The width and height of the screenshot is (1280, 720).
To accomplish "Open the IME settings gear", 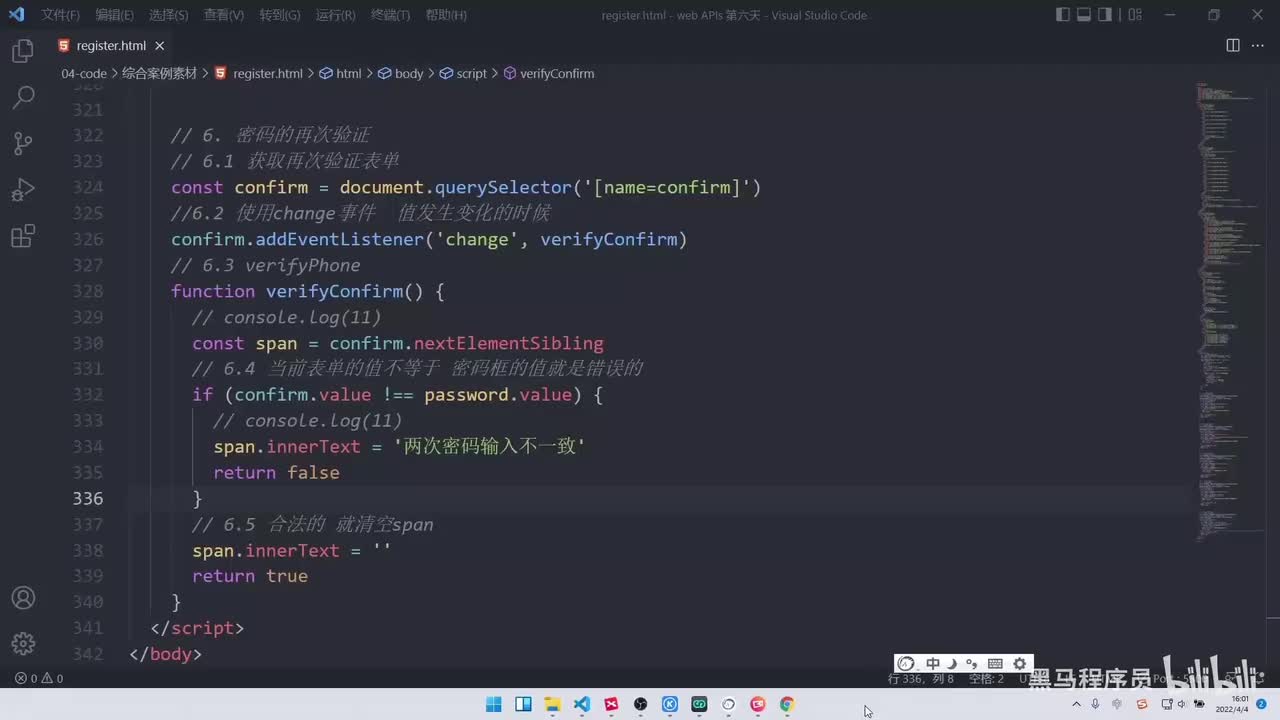I will (x=1020, y=664).
